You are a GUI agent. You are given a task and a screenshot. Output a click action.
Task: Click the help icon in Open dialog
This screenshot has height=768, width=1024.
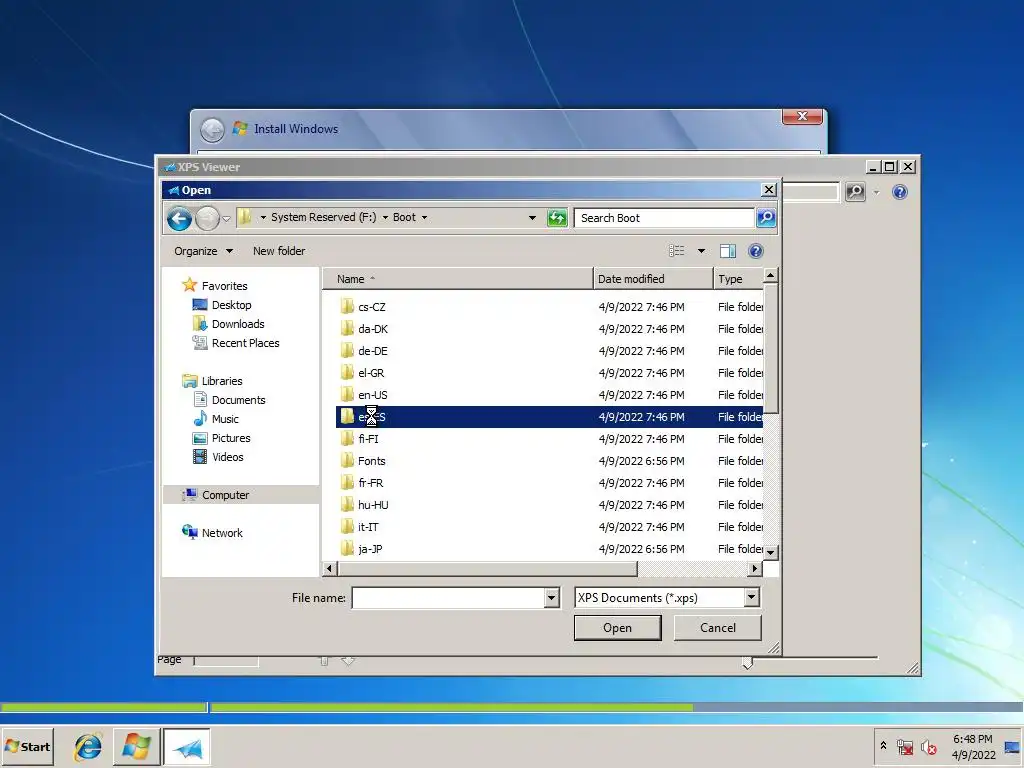[756, 251]
